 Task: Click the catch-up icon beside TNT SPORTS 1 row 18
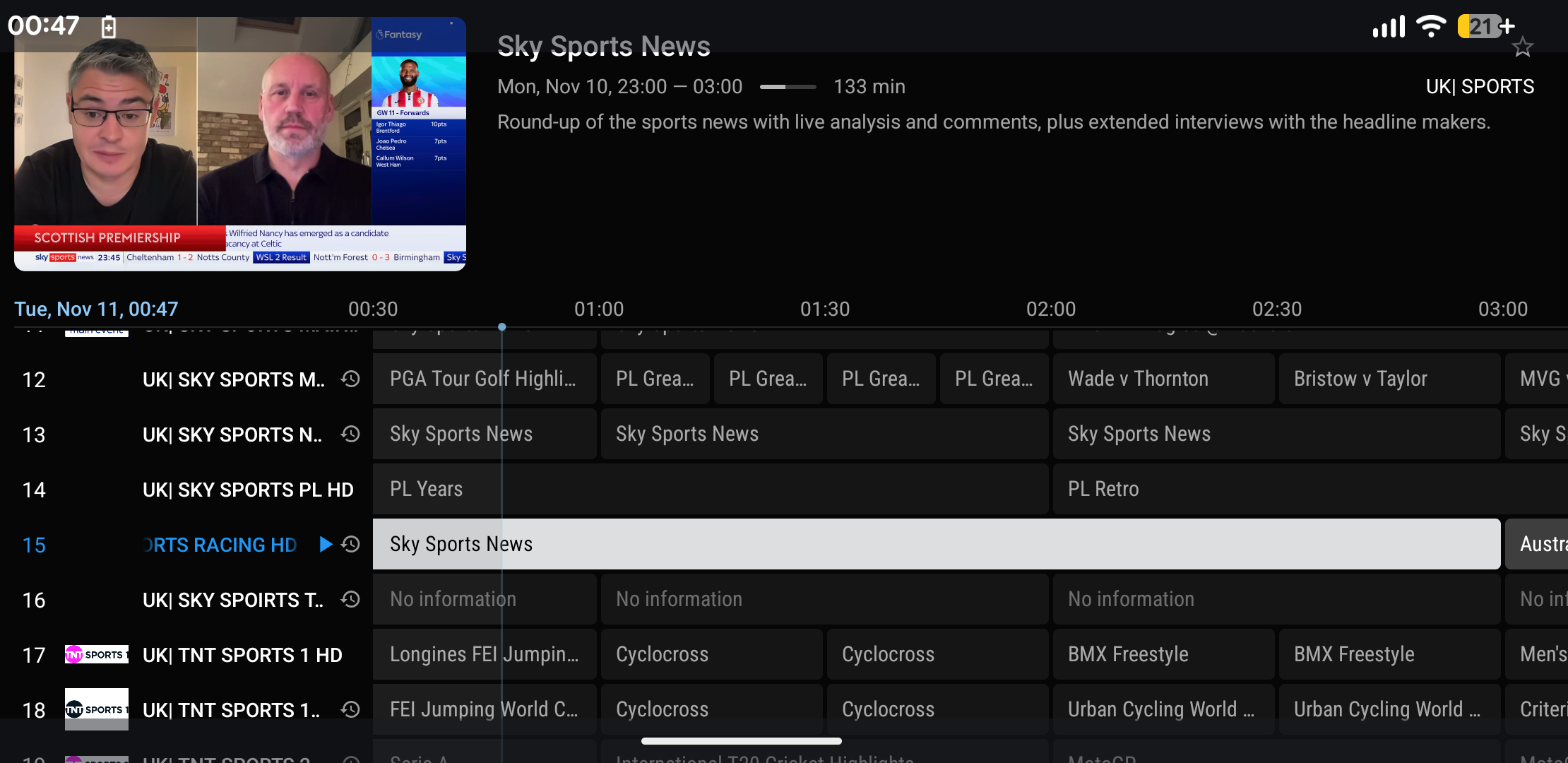[x=350, y=710]
